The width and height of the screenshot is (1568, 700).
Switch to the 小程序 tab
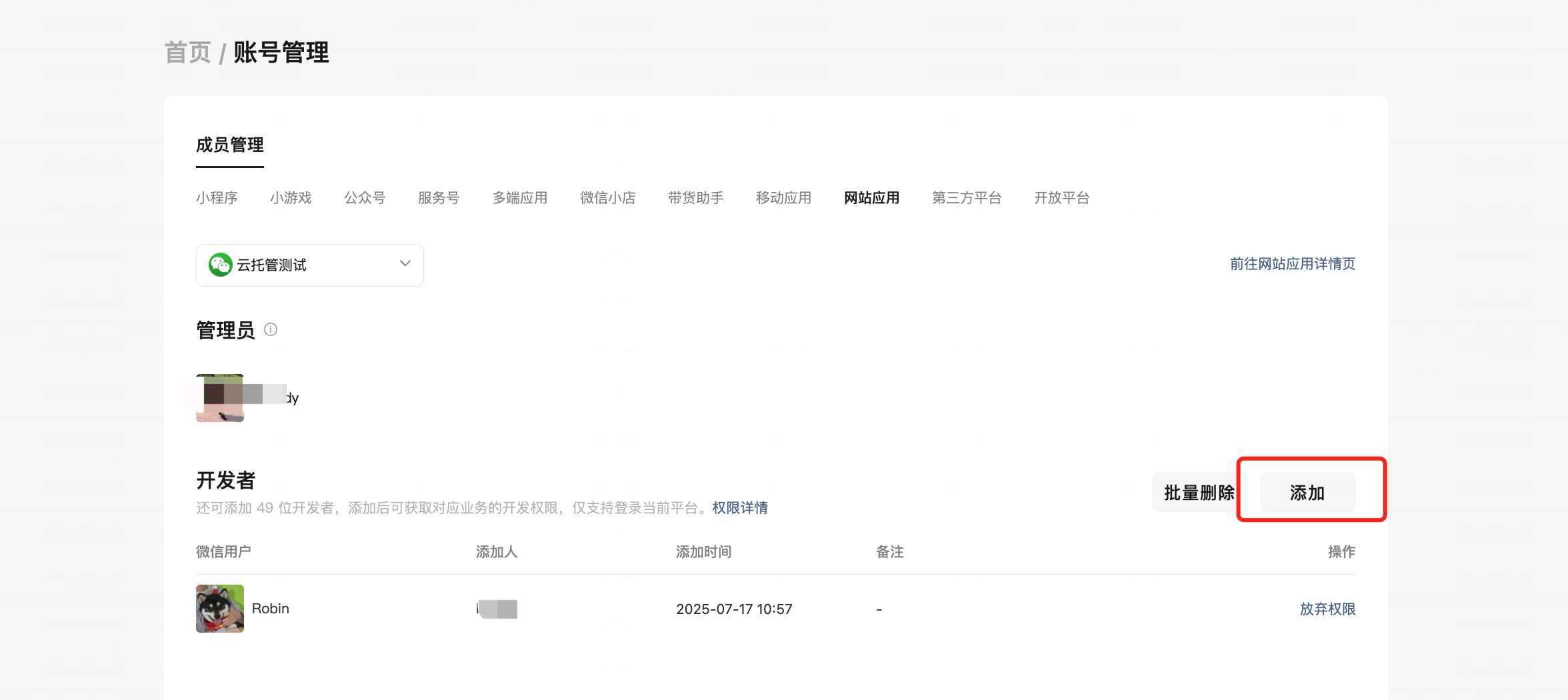pyautogui.click(x=217, y=198)
